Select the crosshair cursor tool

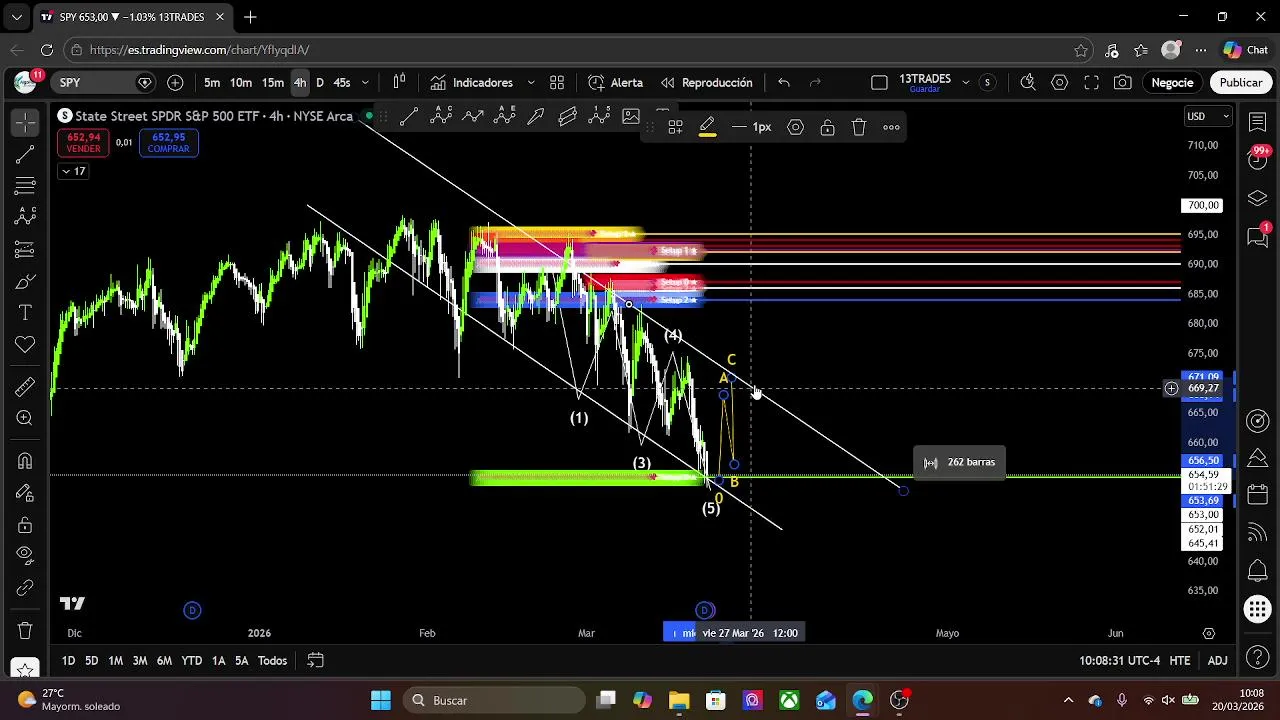click(x=25, y=122)
